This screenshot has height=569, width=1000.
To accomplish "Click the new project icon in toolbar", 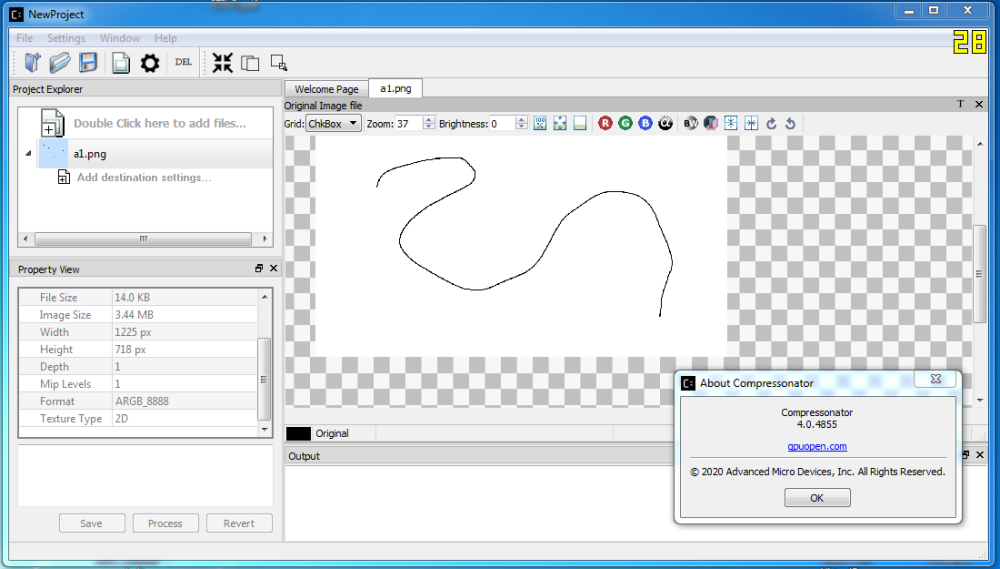I will click(x=33, y=63).
